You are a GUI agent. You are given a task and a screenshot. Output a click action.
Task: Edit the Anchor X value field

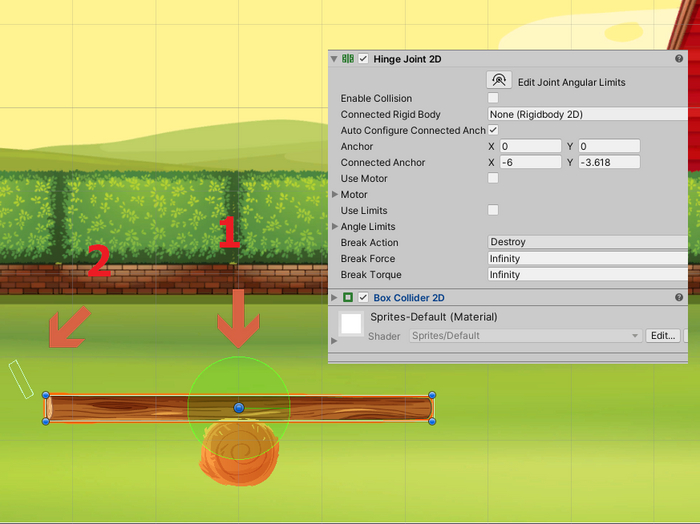pyautogui.click(x=530, y=146)
